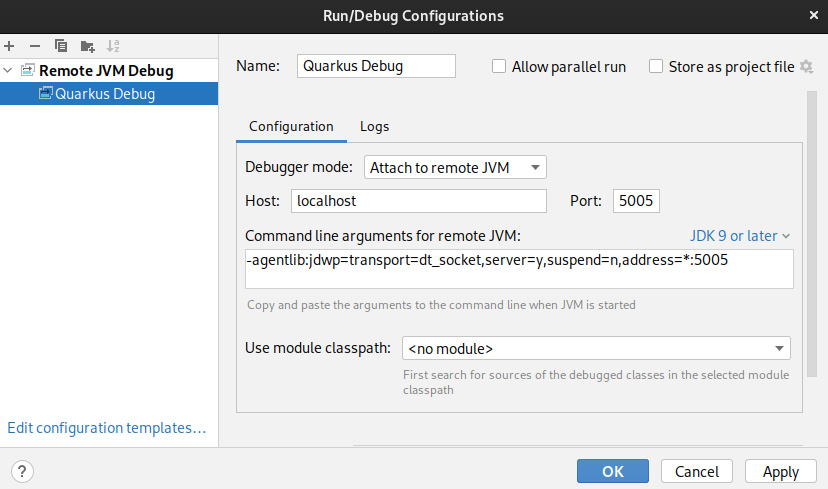828x489 pixels.
Task: Tick Store as project file
Action: click(x=655, y=67)
